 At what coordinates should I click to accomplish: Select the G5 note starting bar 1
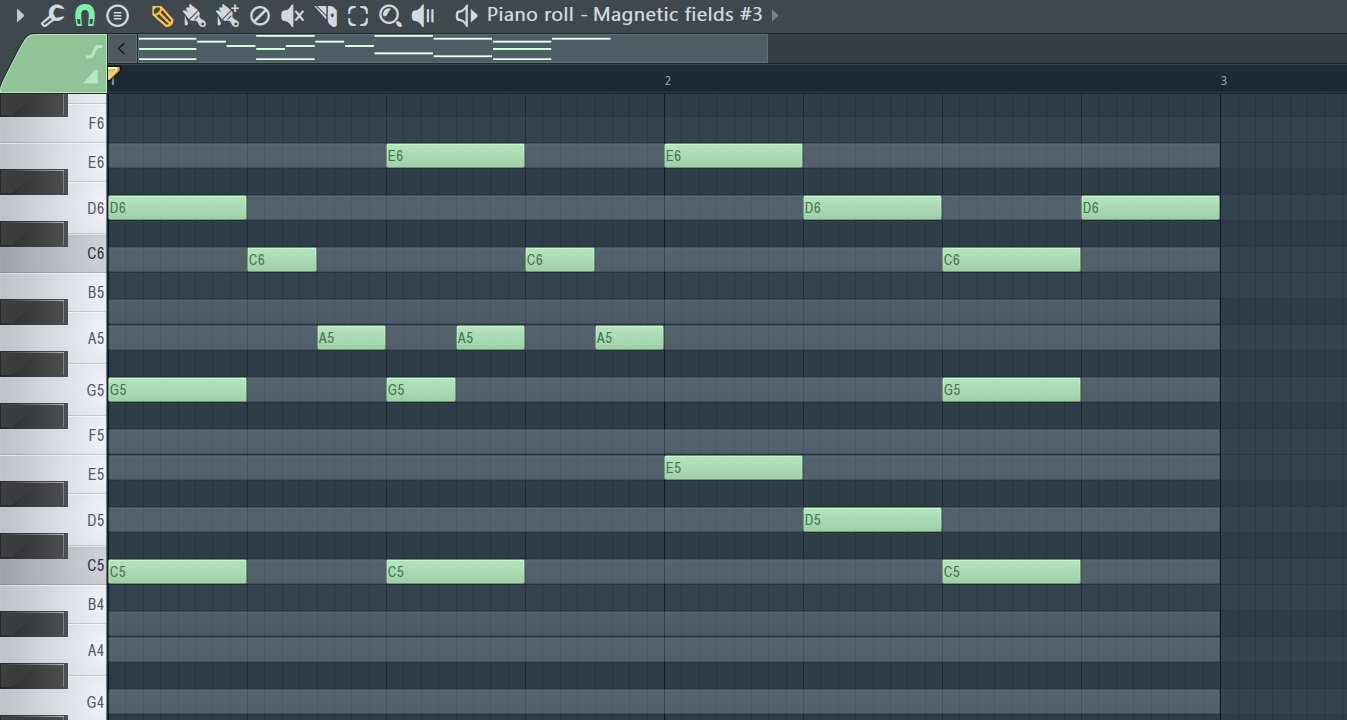click(177, 390)
